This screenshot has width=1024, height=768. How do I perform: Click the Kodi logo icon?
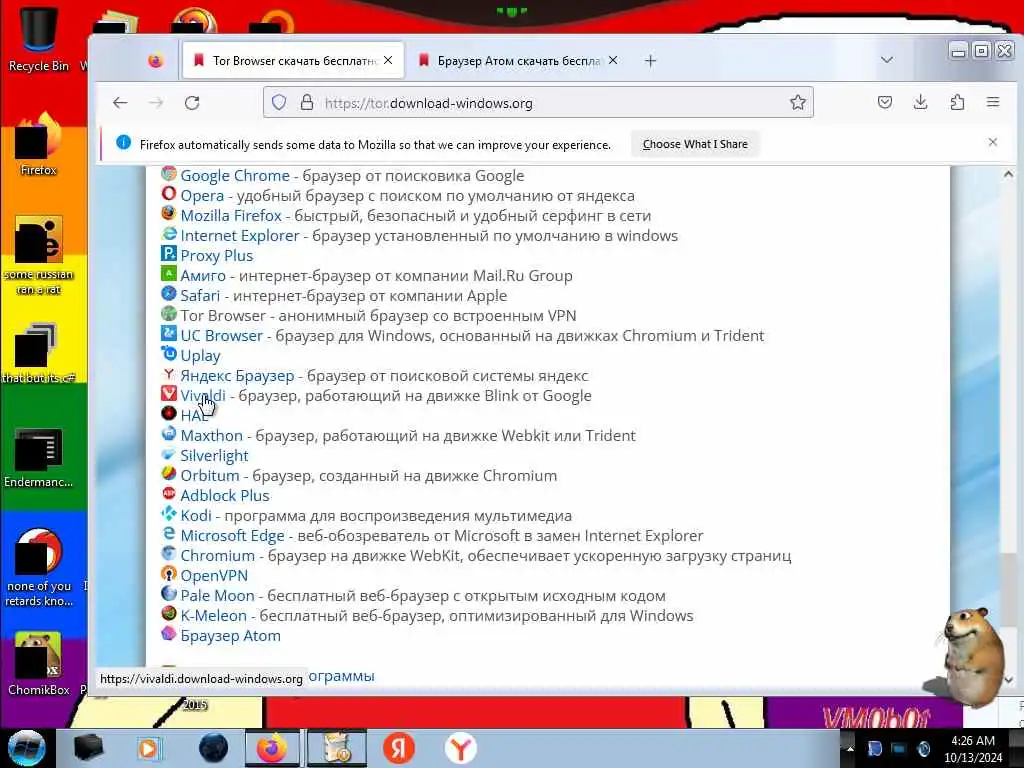pyautogui.click(x=168, y=514)
